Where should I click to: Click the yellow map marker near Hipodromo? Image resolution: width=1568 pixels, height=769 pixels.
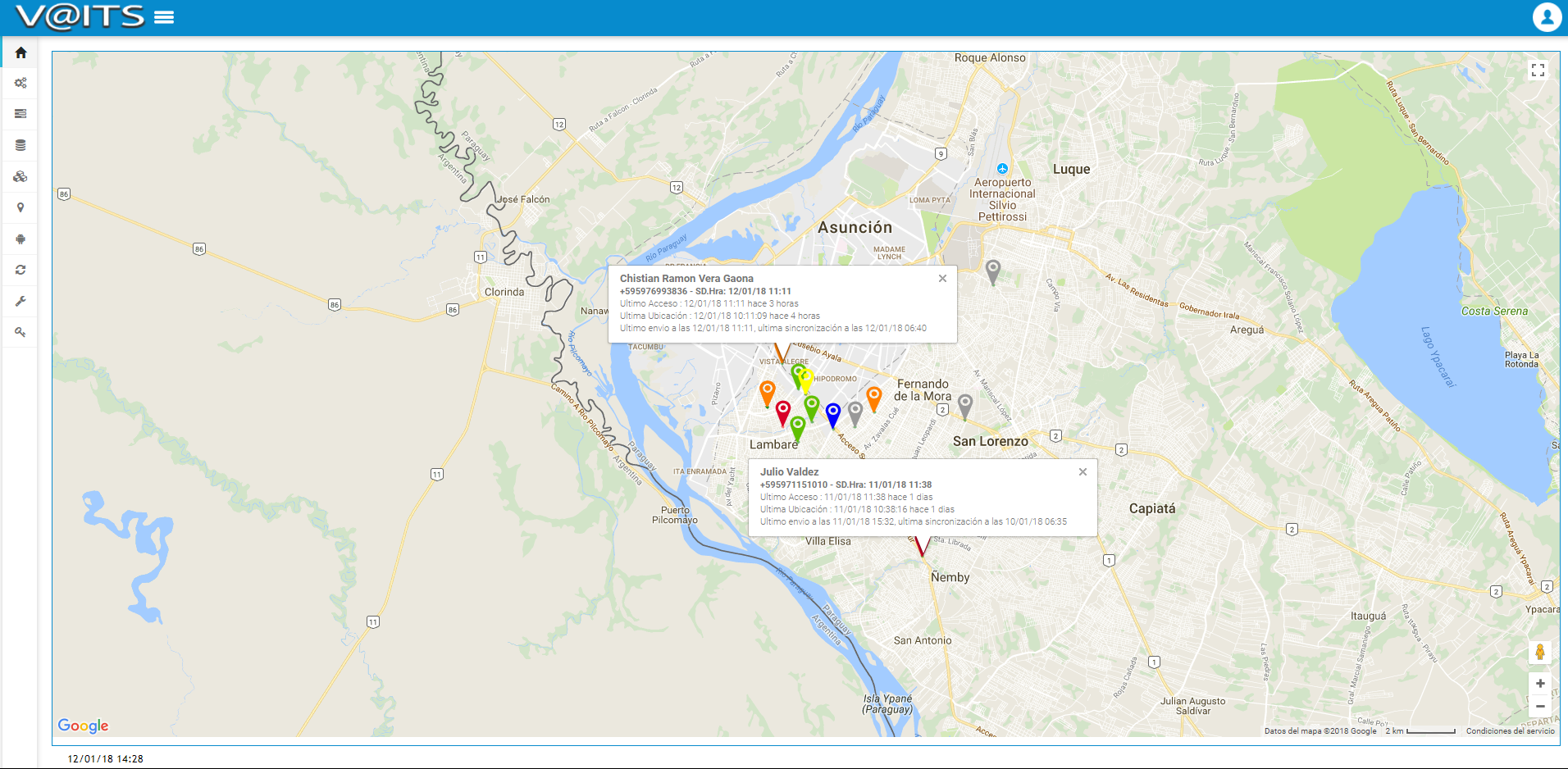click(x=806, y=380)
